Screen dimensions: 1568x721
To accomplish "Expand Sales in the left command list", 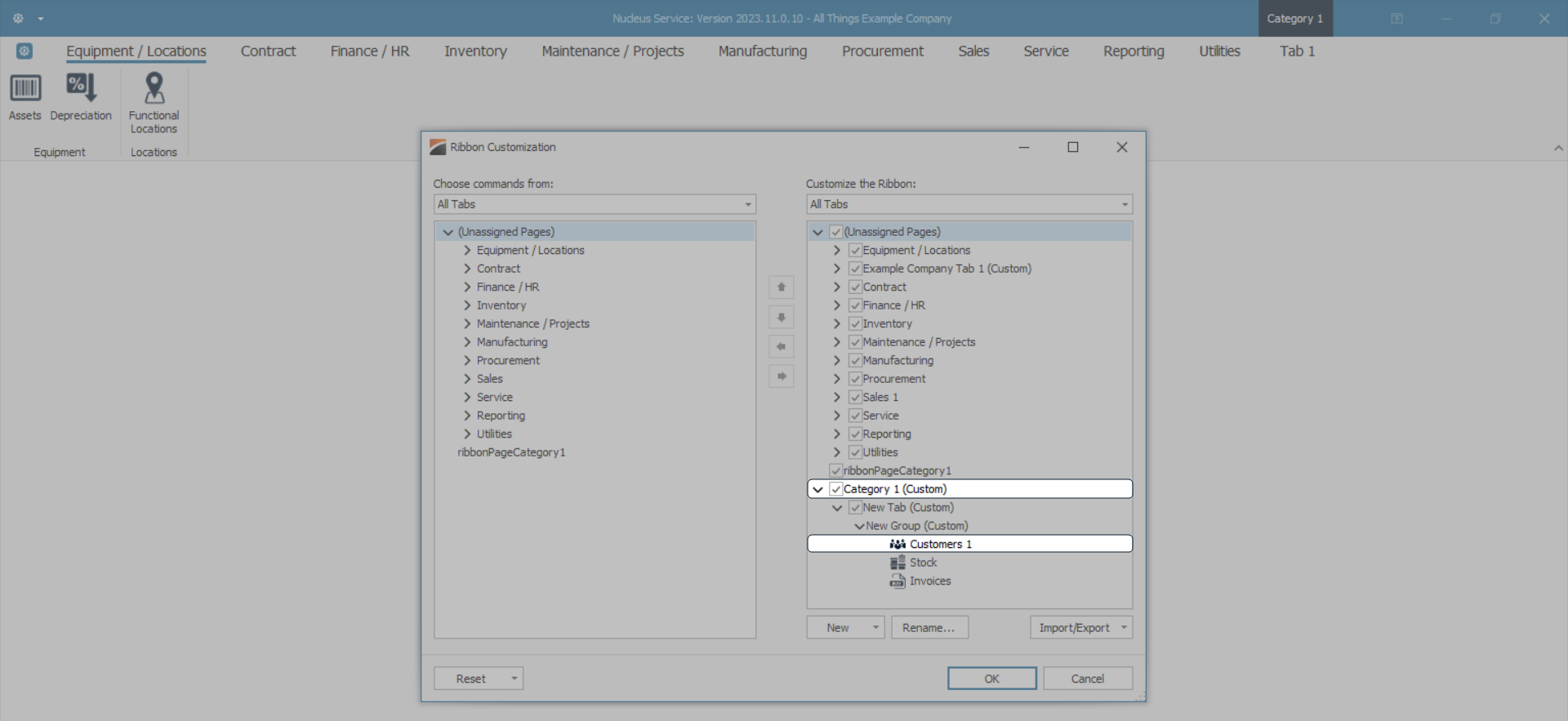I will (x=467, y=379).
